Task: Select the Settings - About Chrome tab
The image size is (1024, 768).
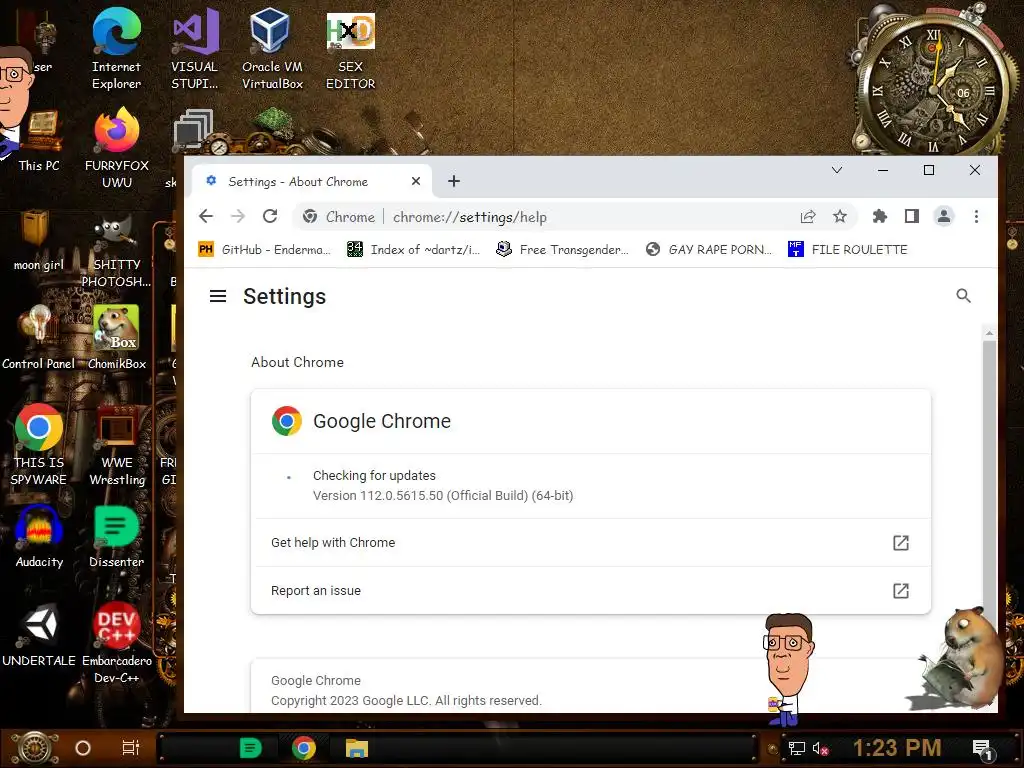Action: 312,182
